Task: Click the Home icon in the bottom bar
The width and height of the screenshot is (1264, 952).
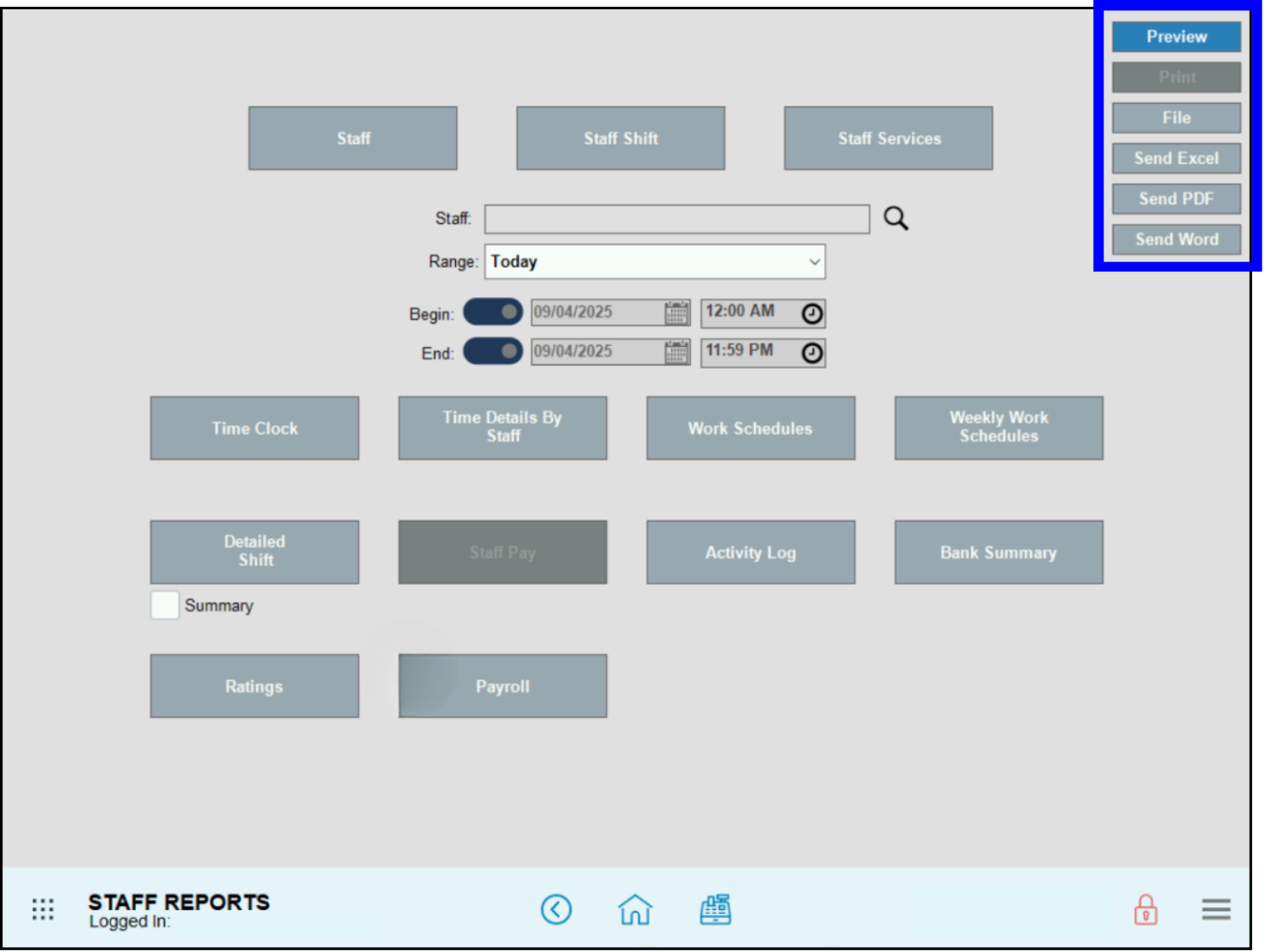Action: point(635,910)
